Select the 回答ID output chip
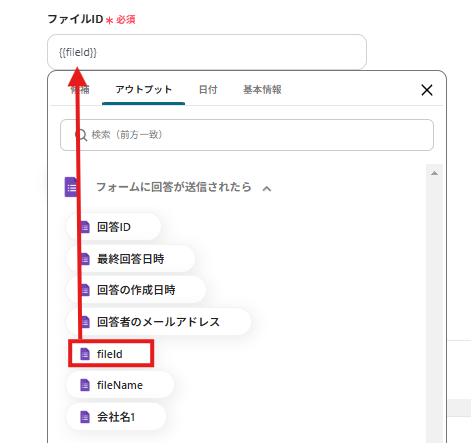The width and height of the screenshot is (471, 443). (x=113, y=227)
